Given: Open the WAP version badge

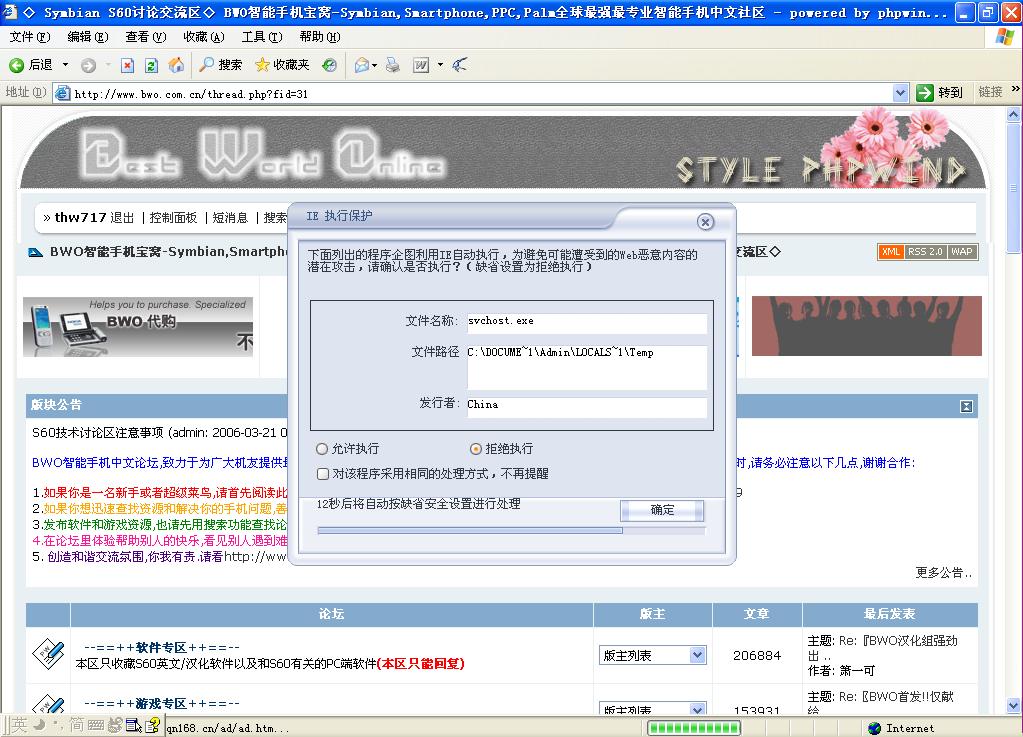Looking at the screenshot, I should 962,252.
